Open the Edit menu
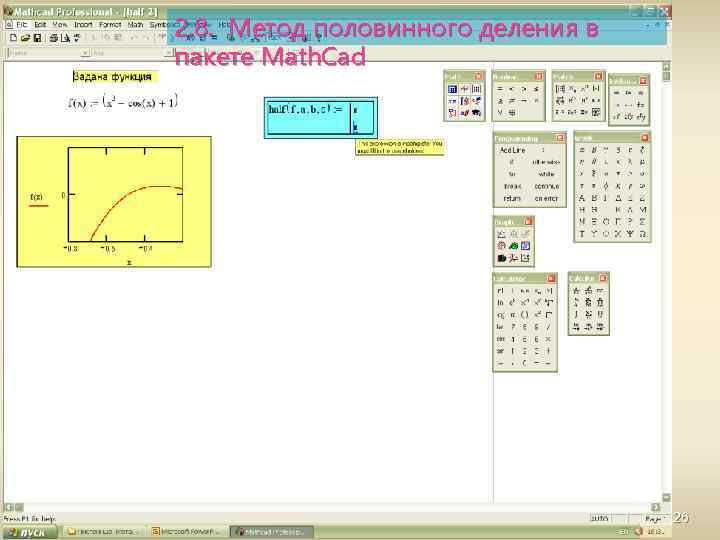This screenshot has height=540, width=720. tap(40, 24)
